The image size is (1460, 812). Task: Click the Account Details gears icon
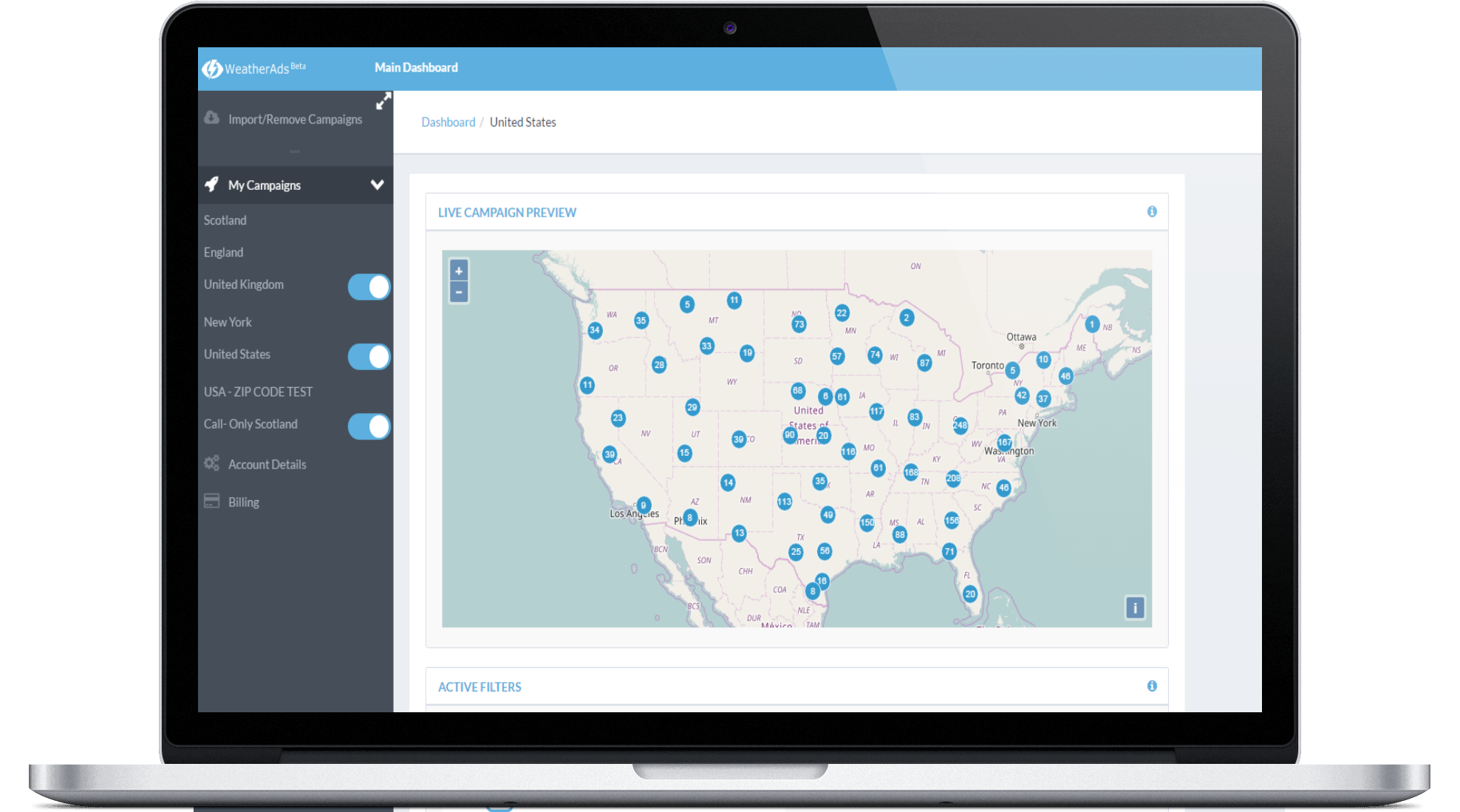[x=212, y=463]
